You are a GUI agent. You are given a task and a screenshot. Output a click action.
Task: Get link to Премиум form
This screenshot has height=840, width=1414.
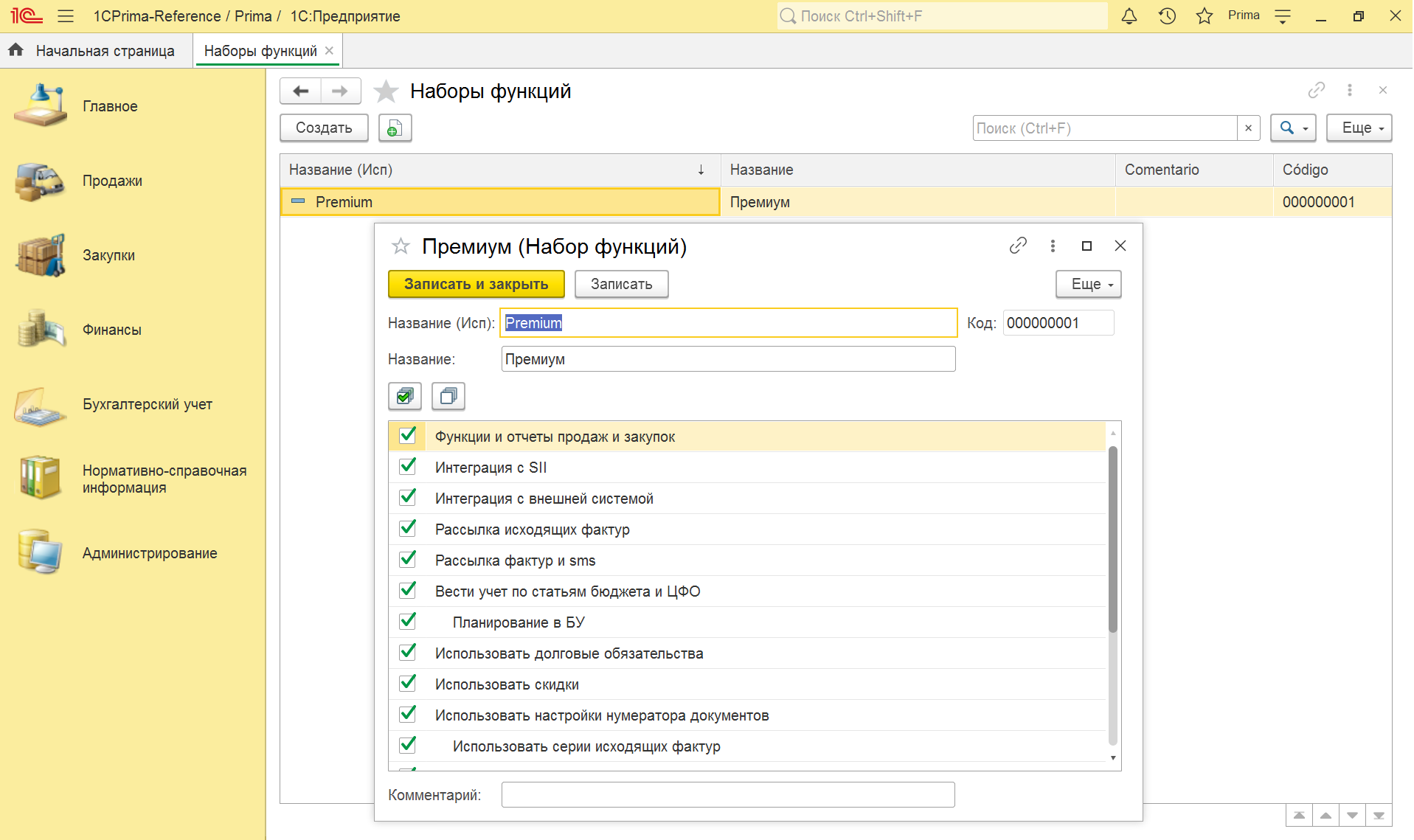(x=1017, y=246)
